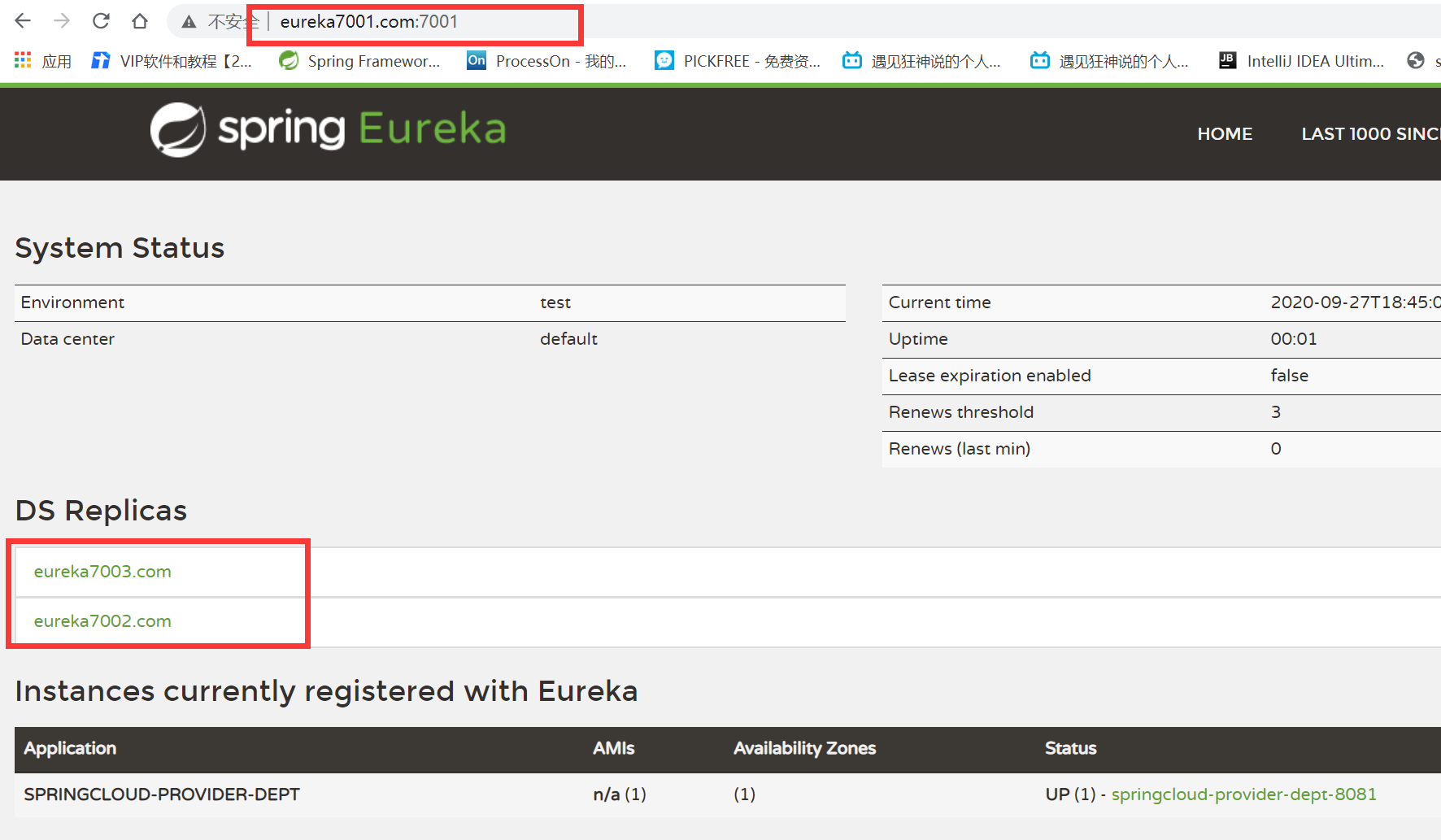
Task: Click the not-secure warning triangle icon
Action: coord(189,22)
